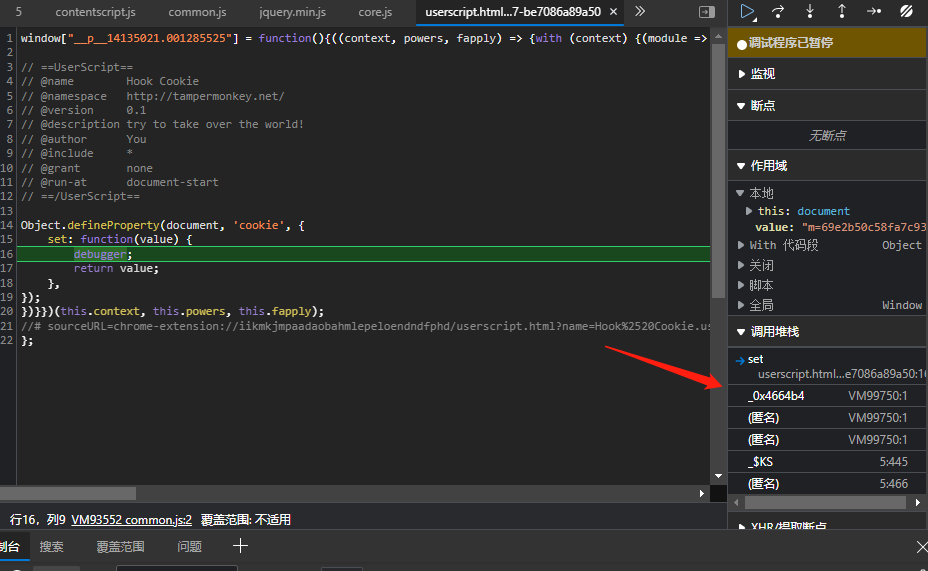Viewport: 928px width, 571px height.
Task: Open the VM93552 common.js:2 link
Action: click(131, 520)
